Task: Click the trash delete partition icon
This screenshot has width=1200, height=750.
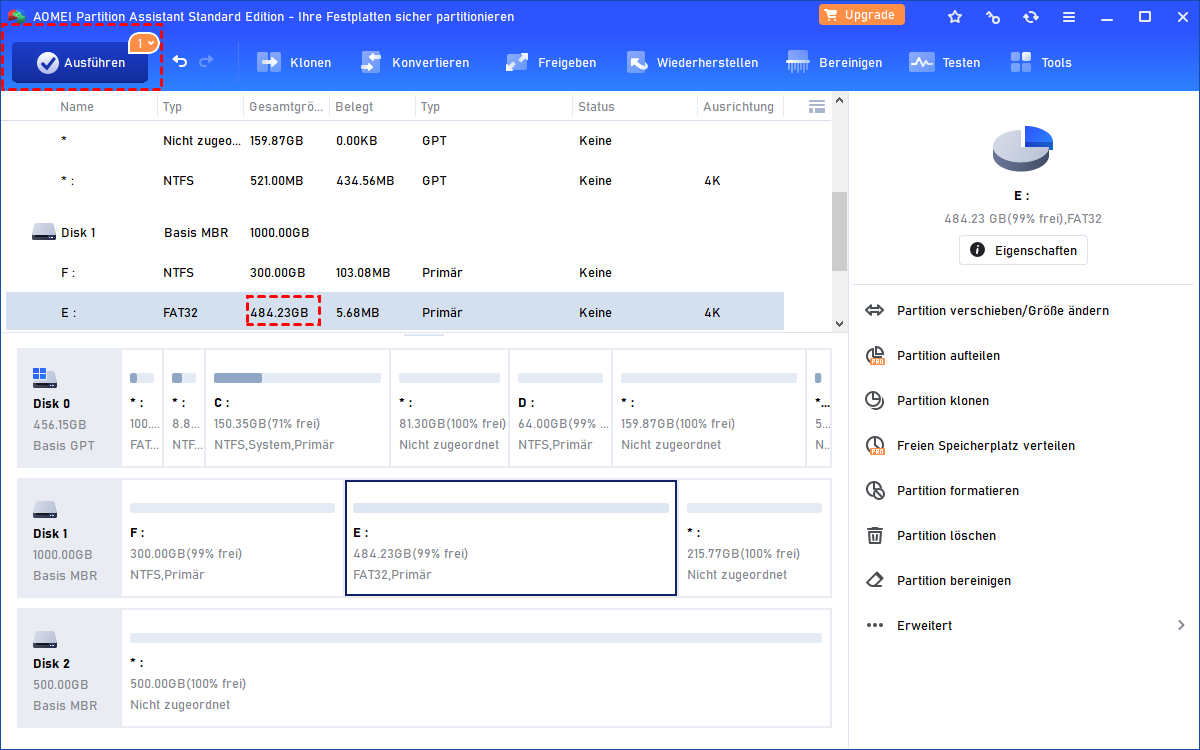Action: [875, 535]
